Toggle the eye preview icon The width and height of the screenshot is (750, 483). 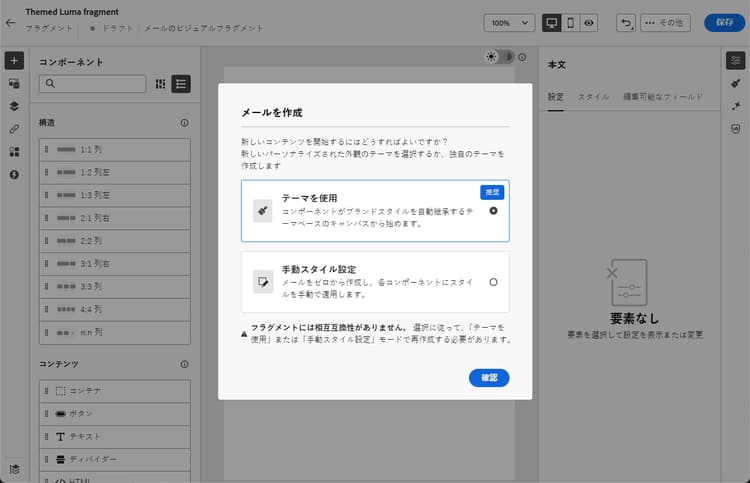click(589, 23)
